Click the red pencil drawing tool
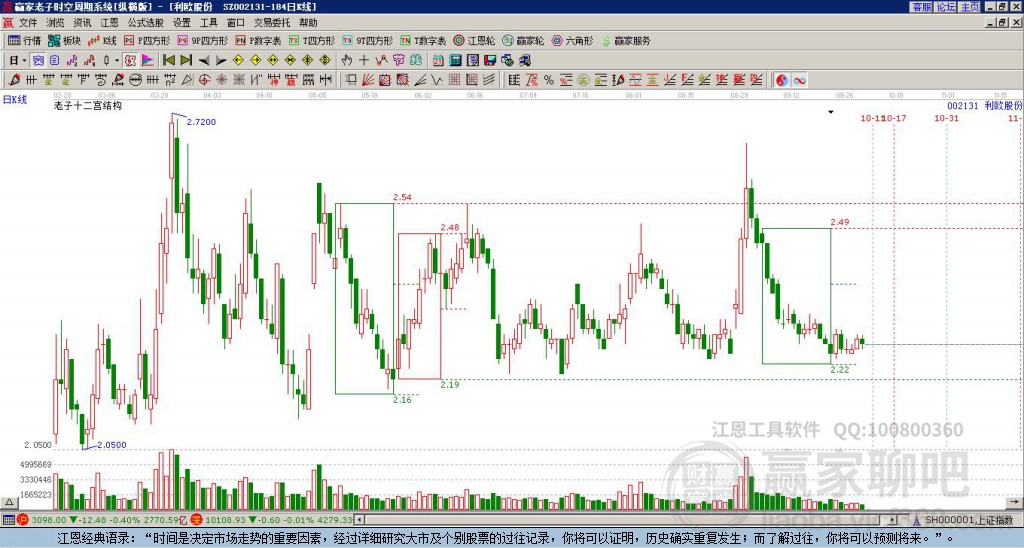This screenshot has height=548, width=1024. pyautogui.click(x=14, y=80)
